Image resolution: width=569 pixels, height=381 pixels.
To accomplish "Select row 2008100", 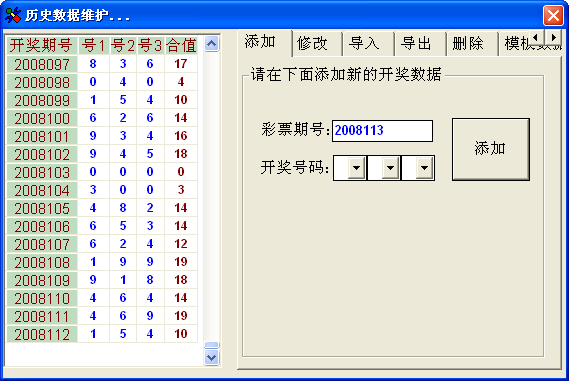I will (x=102, y=118).
